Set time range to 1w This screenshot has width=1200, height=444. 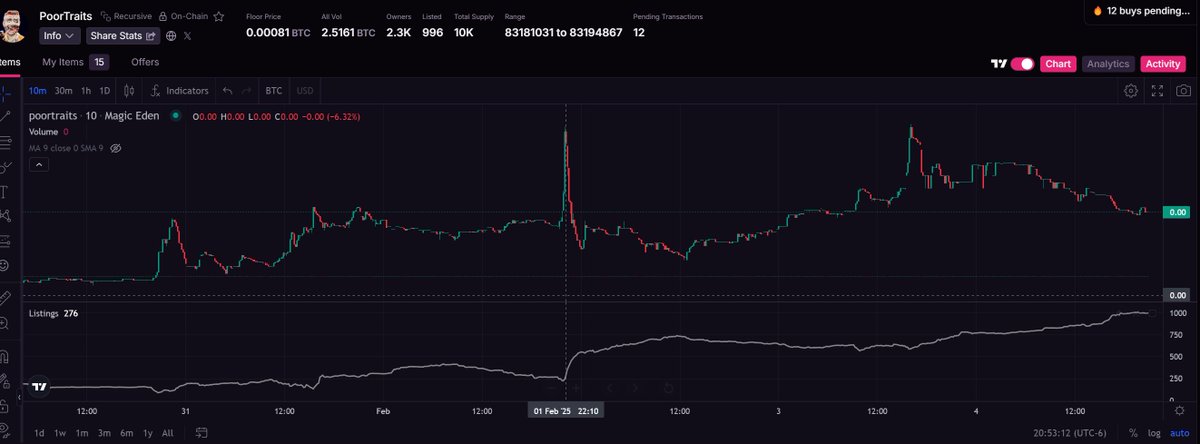(x=60, y=433)
